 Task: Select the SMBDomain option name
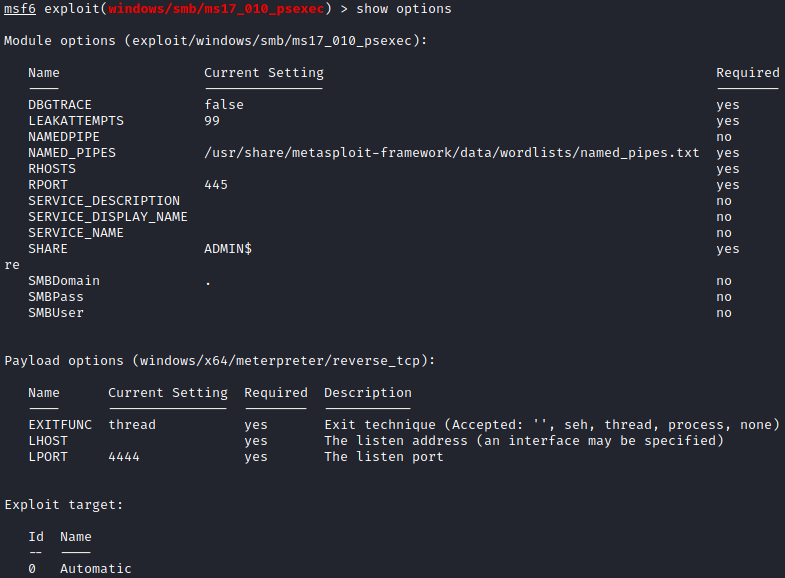pos(64,281)
